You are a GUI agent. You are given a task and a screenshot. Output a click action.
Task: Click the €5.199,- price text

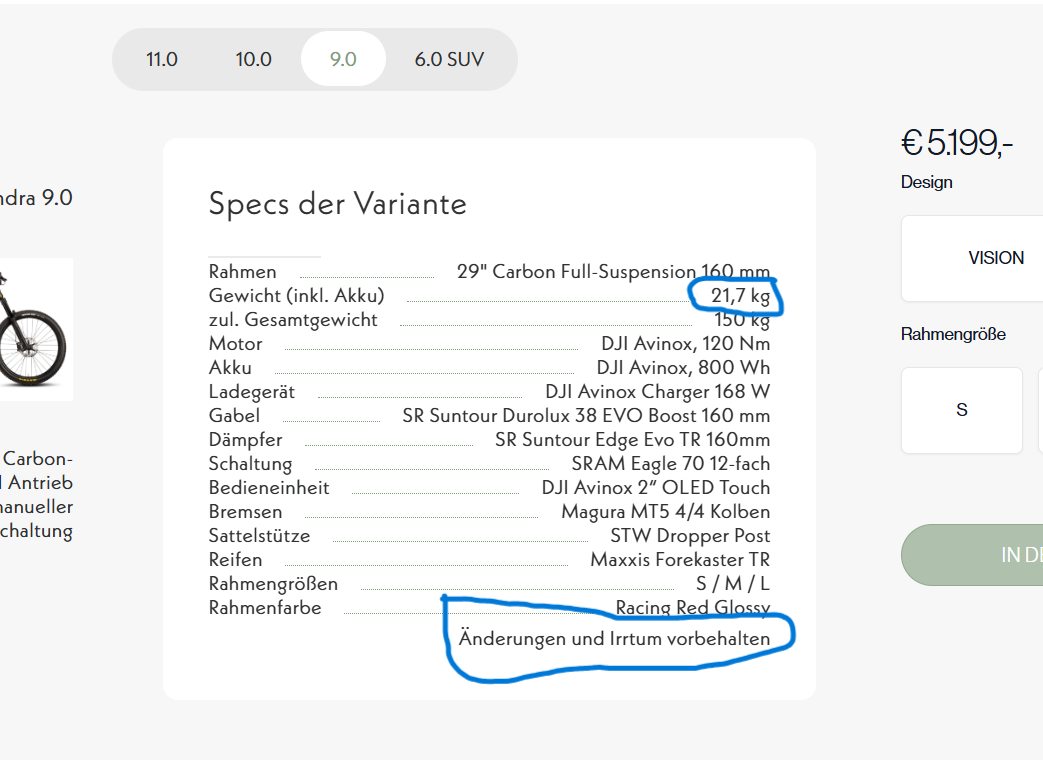pyautogui.click(x=957, y=144)
